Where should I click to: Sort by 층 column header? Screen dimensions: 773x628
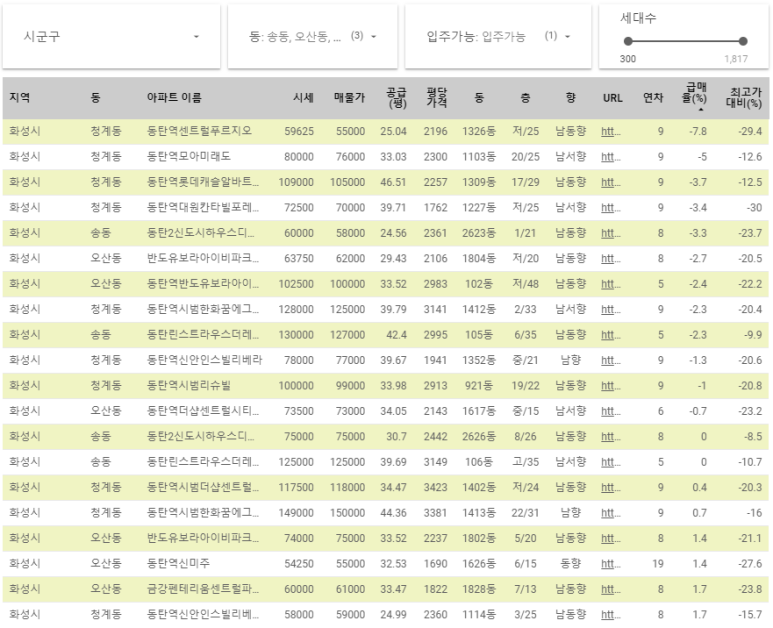[526, 98]
